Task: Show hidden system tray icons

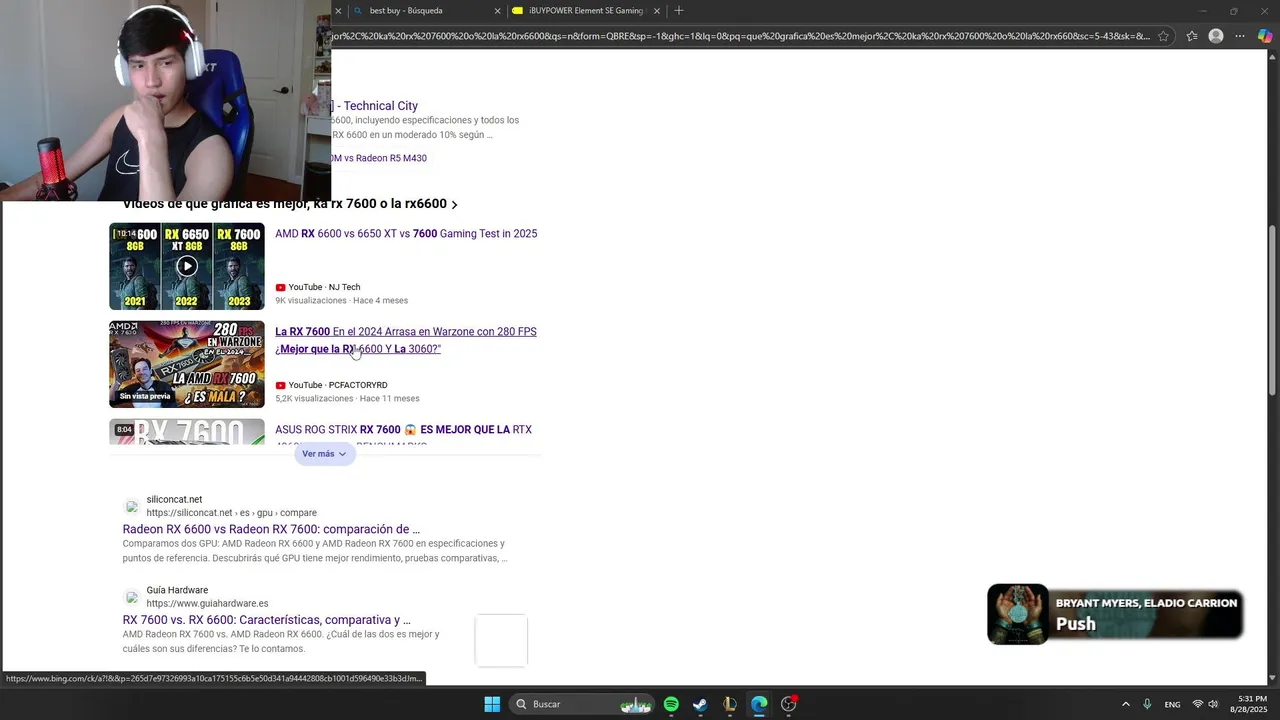Action: (1125, 704)
